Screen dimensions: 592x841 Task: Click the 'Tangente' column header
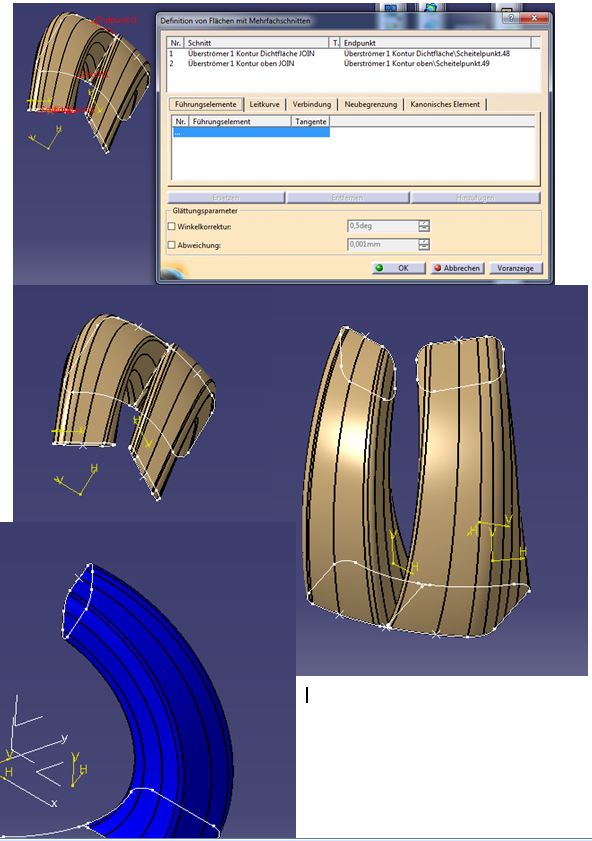click(310, 121)
